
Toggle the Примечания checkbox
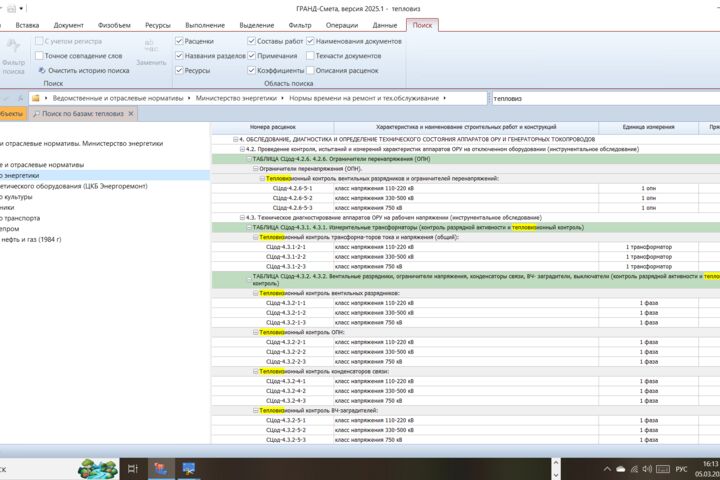(x=251, y=56)
